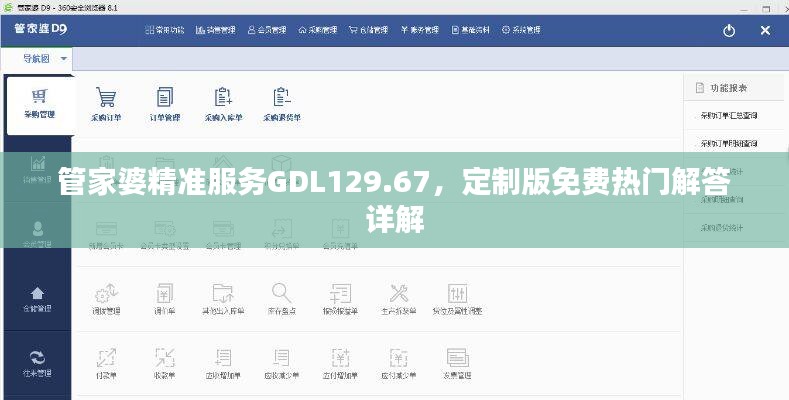Click the 管家婆D9 logo
Viewport: 789px width, 400px height.
pyautogui.click(x=40, y=29)
